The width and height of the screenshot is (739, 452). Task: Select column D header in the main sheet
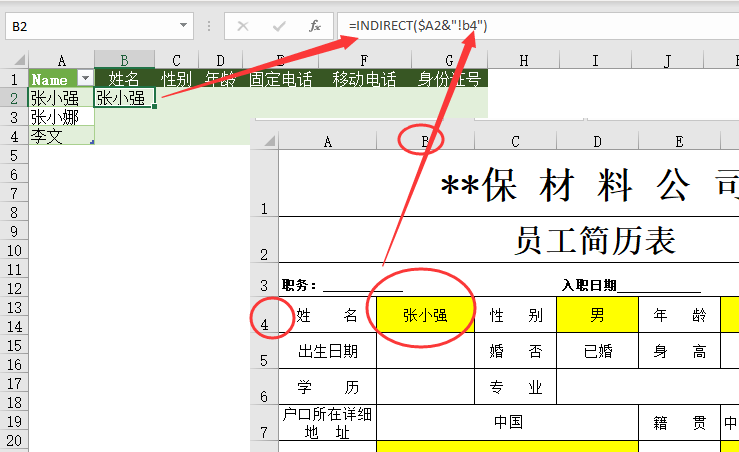point(220,60)
